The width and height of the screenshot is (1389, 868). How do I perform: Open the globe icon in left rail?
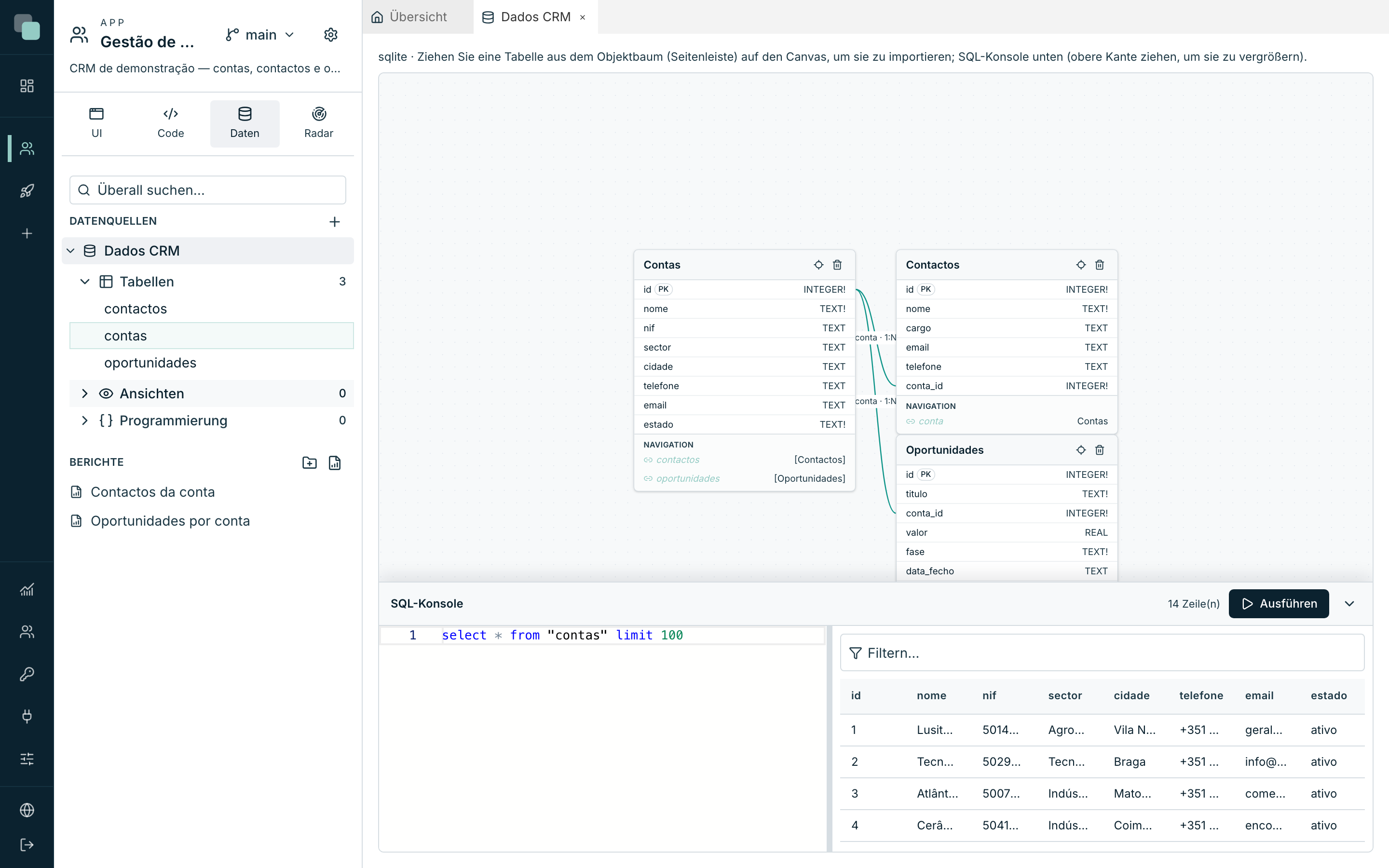[27, 810]
